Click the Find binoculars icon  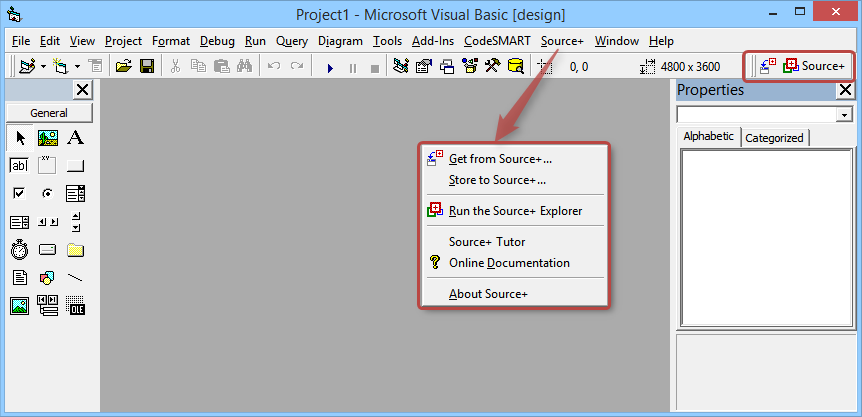pos(244,66)
